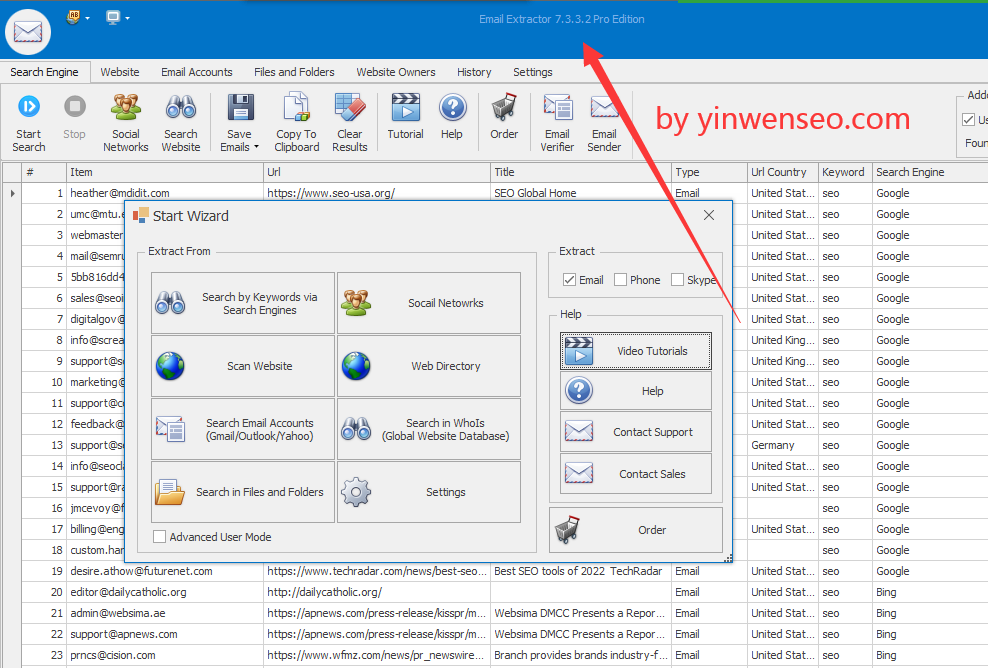Sort by the Url column header
Viewport: 988px width, 668px height.
click(x=377, y=172)
